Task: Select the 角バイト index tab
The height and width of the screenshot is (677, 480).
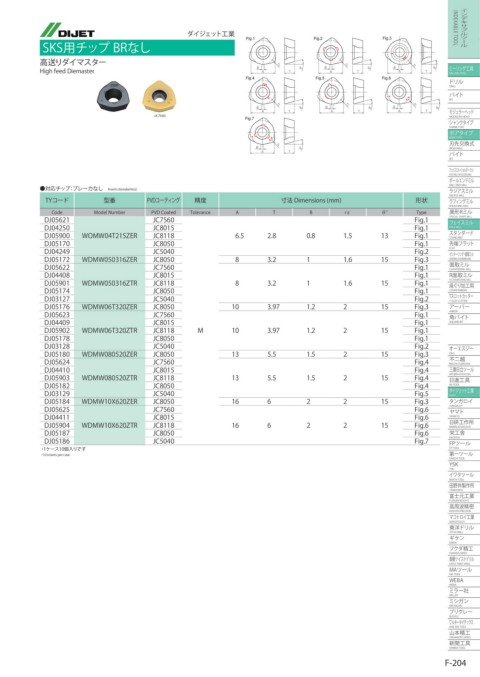Action: click(x=464, y=318)
